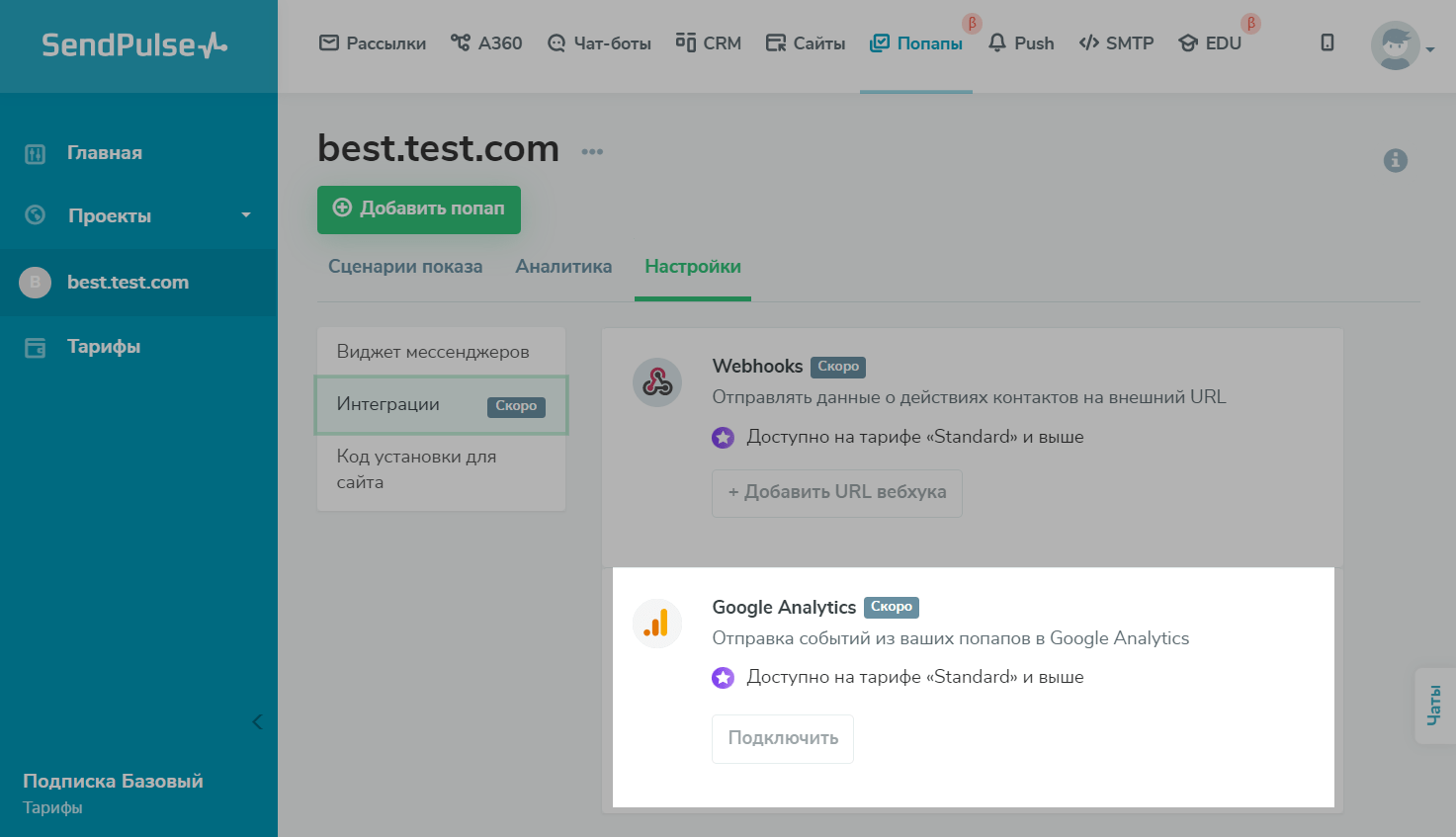
Task: Open the Chats side widget
Action: click(1434, 706)
